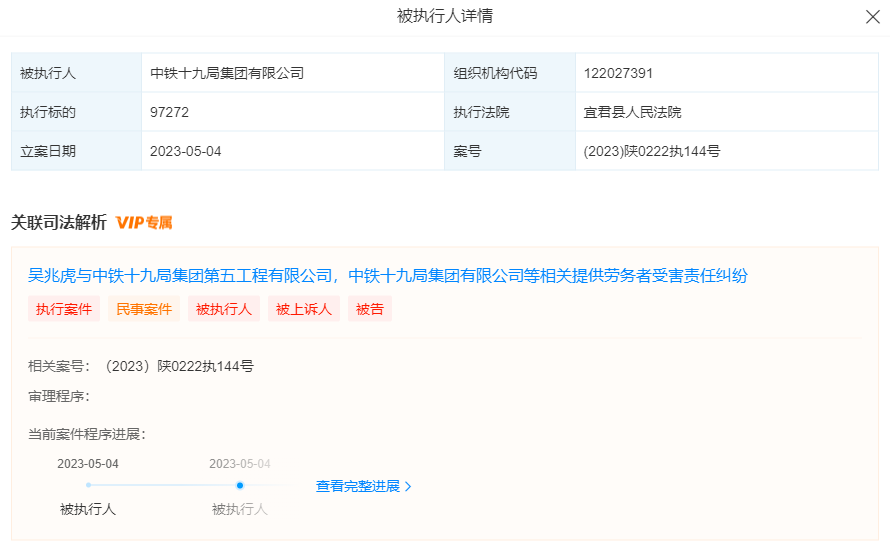
Task: Open the 吴兆虎与中铁十九局 case title link
Action: [388, 276]
